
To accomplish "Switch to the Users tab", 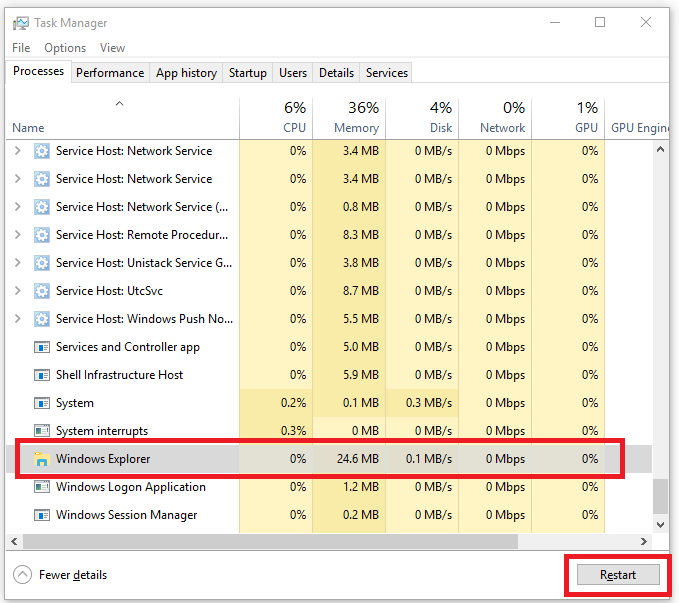I will [293, 73].
